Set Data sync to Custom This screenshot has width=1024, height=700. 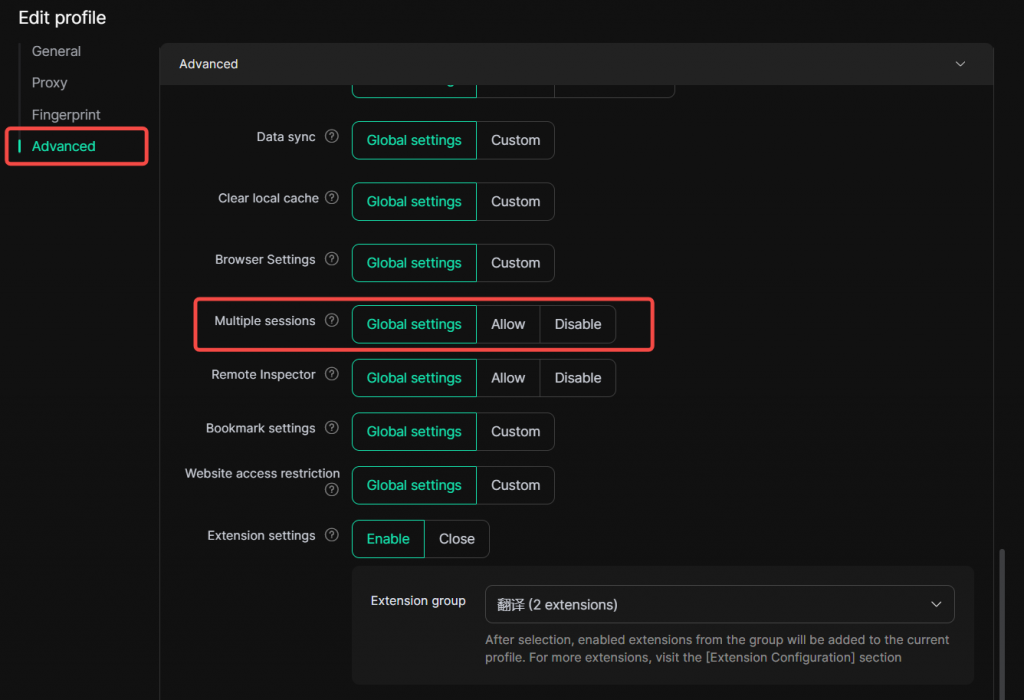tap(515, 140)
